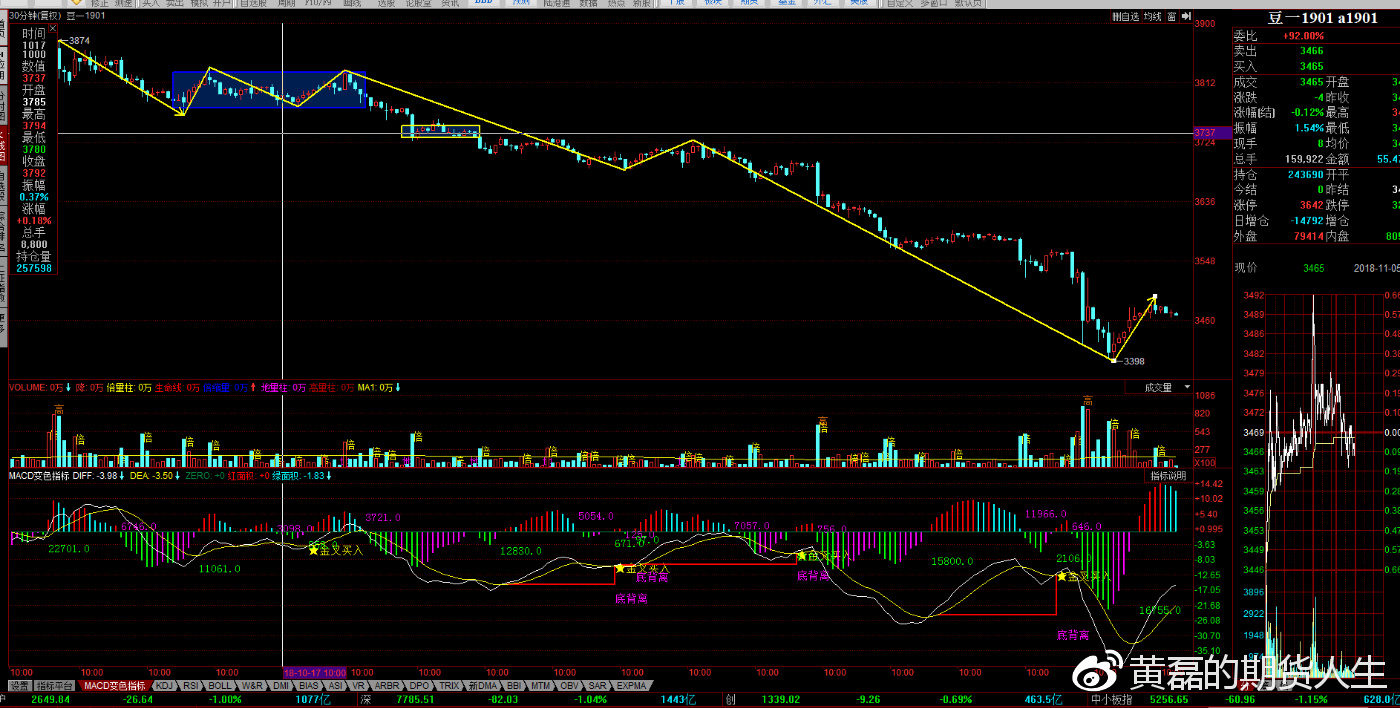
Task: Switch to the OBV indicator tab
Action: [570, 686]
